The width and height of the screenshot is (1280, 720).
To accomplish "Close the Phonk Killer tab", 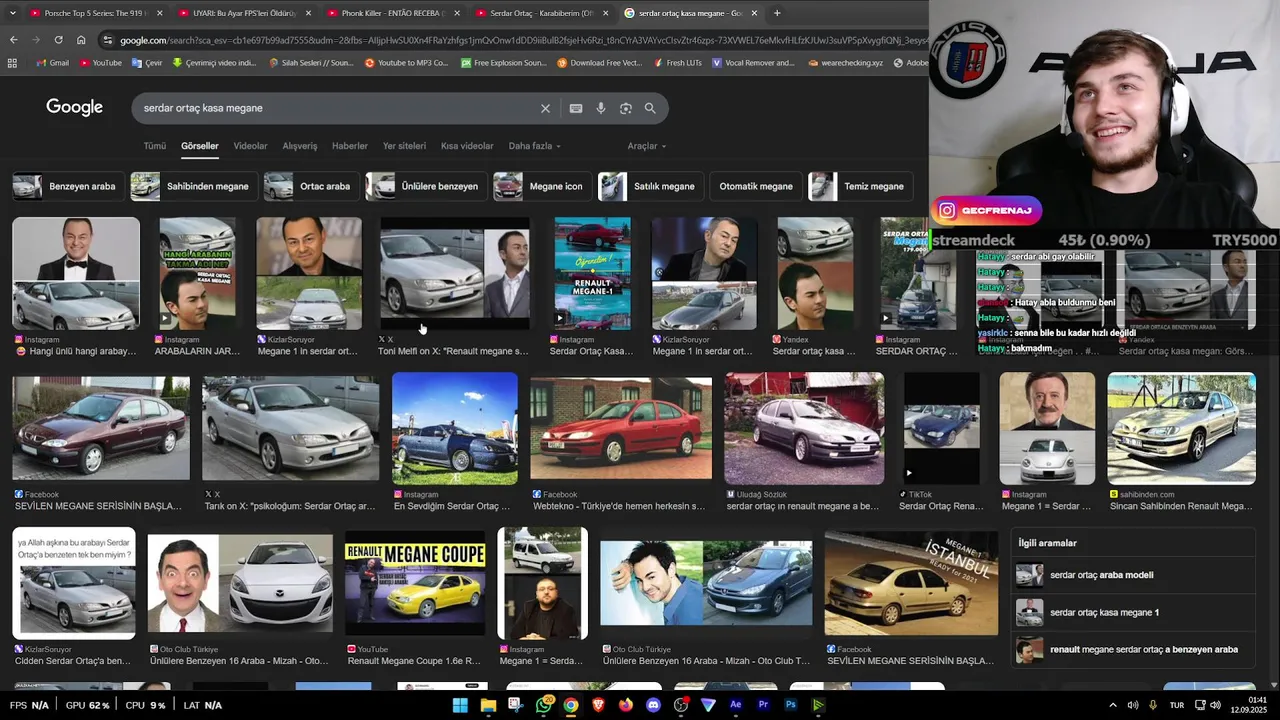I will click(457, 13).
